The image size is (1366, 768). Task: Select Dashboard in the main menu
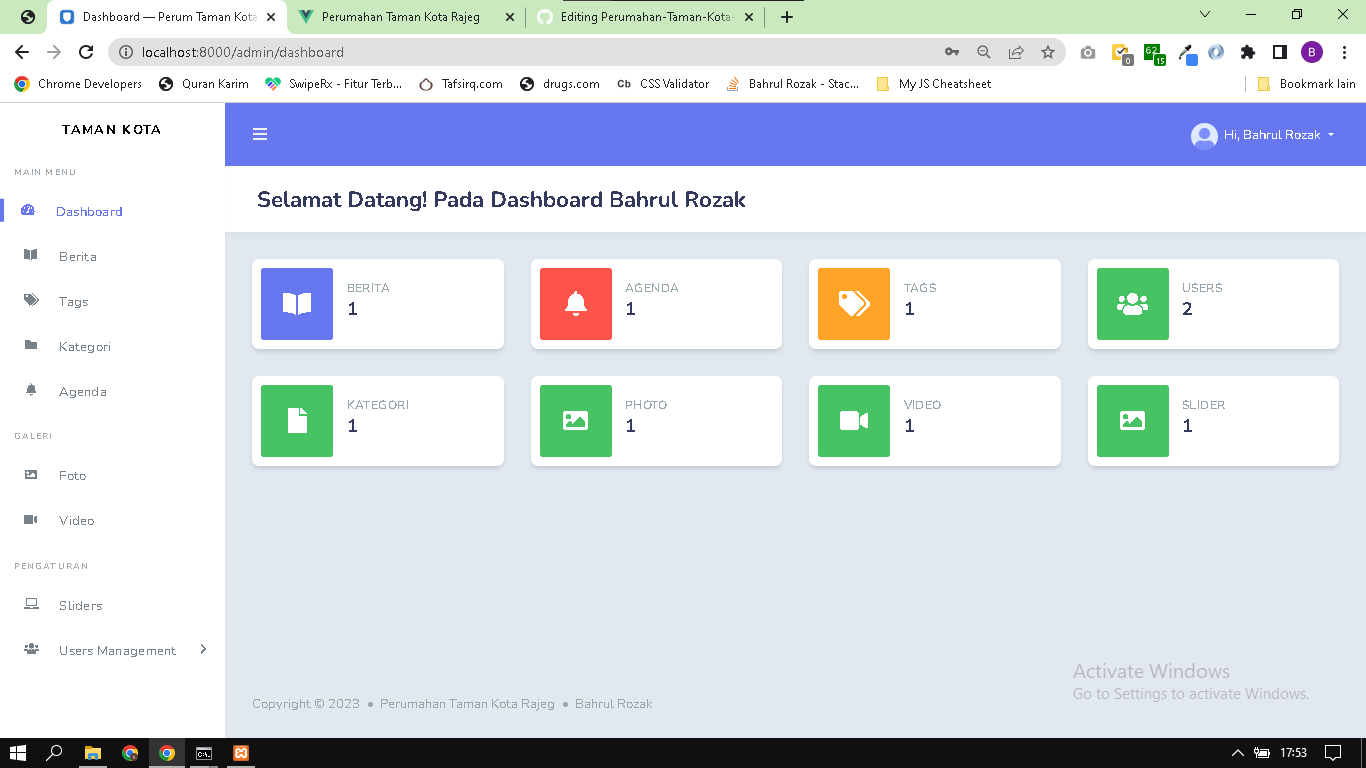pos(89,211)
